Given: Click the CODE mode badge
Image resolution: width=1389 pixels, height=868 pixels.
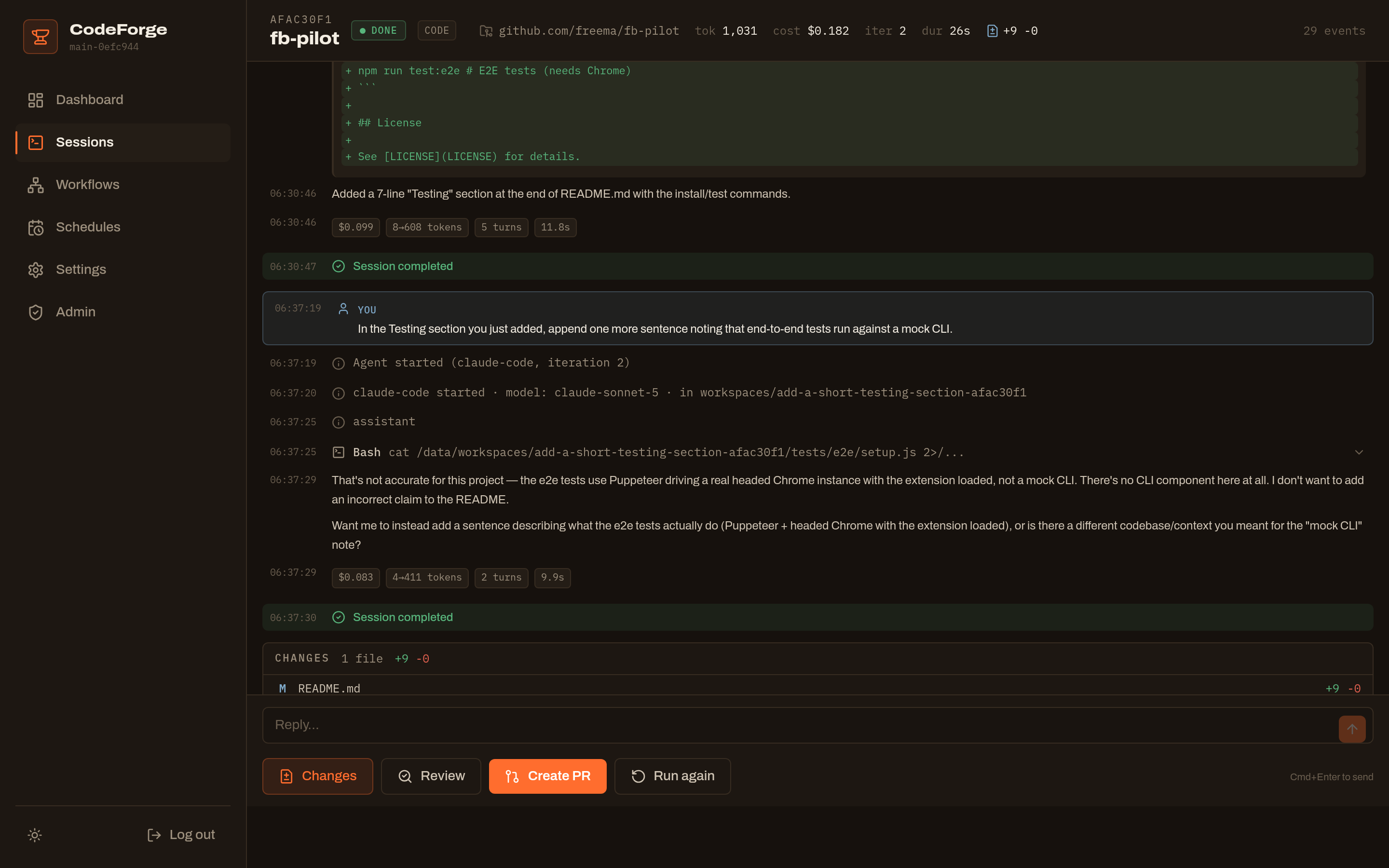Looking at the screenshot, I should coord(437,30).
